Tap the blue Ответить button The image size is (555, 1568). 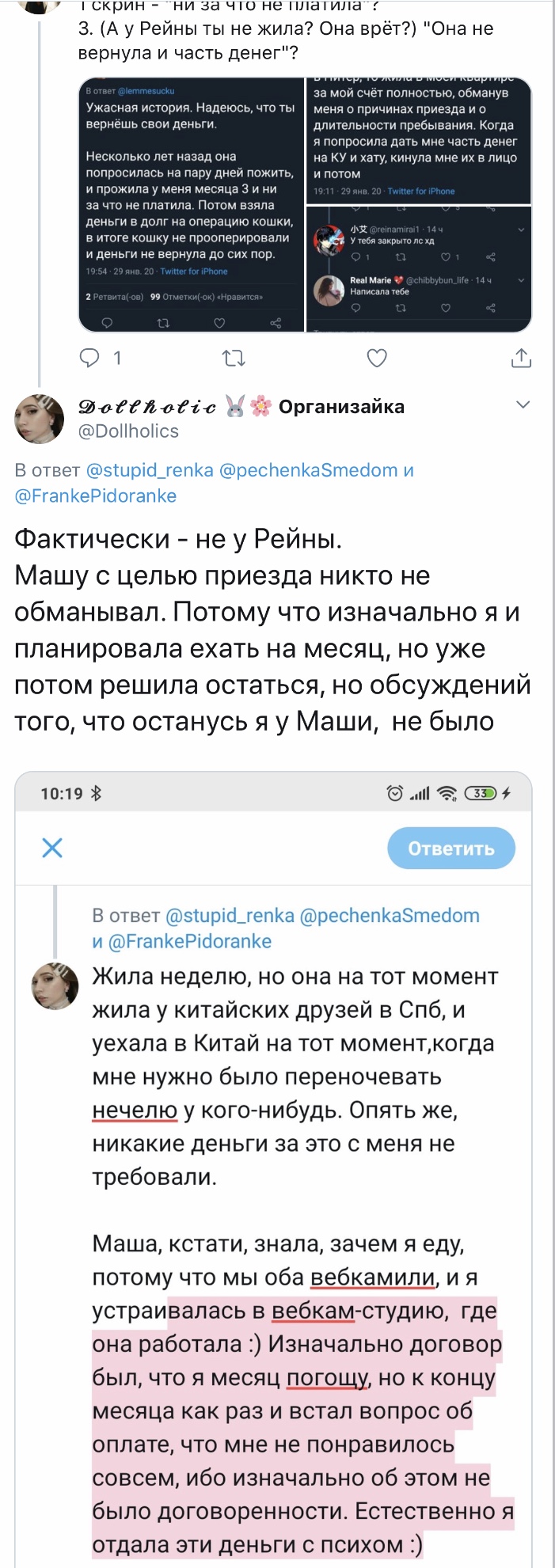pos(451,849)
